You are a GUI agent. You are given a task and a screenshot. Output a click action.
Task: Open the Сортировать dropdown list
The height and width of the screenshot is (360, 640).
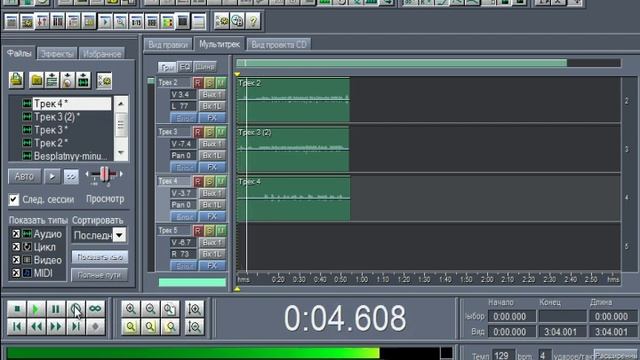(119, 235)
